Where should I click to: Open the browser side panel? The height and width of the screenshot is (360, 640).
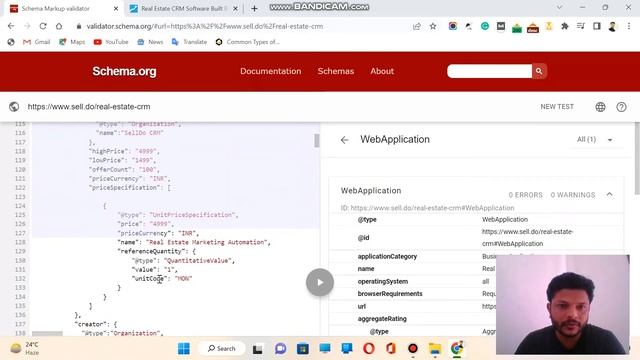click(596, 26)
